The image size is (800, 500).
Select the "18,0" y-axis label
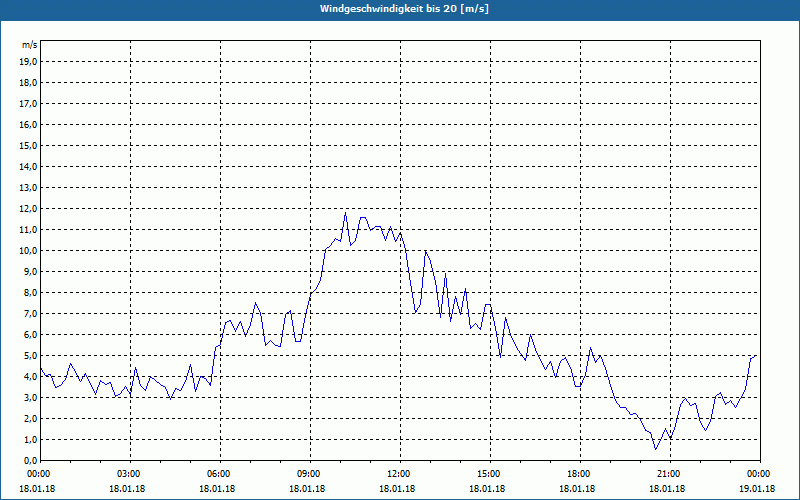click(29, 83)
